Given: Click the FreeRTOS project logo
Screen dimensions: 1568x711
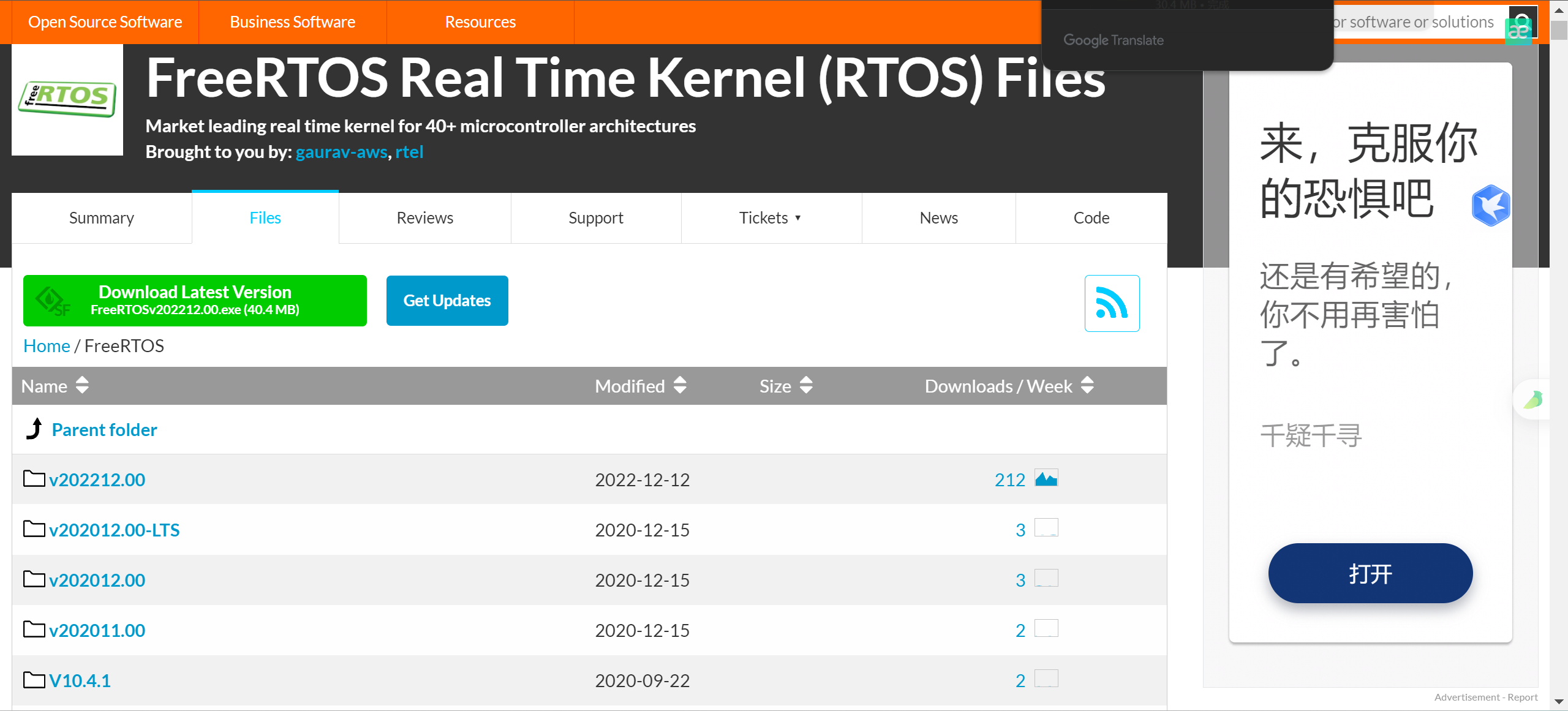Looking at the screenshot, I should coord(67,99).
